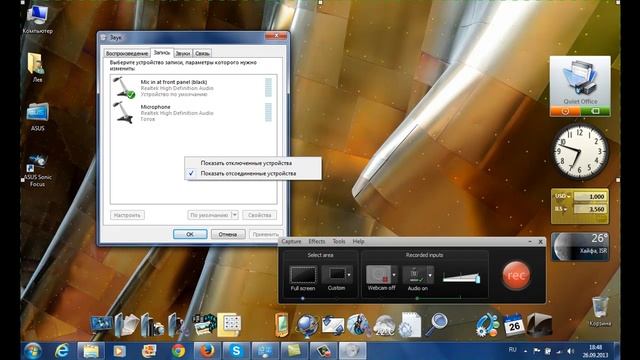This screenshot has height=360, width=640.
Task: Open the yellow grid folder dock icon
Action: [230, 325]
